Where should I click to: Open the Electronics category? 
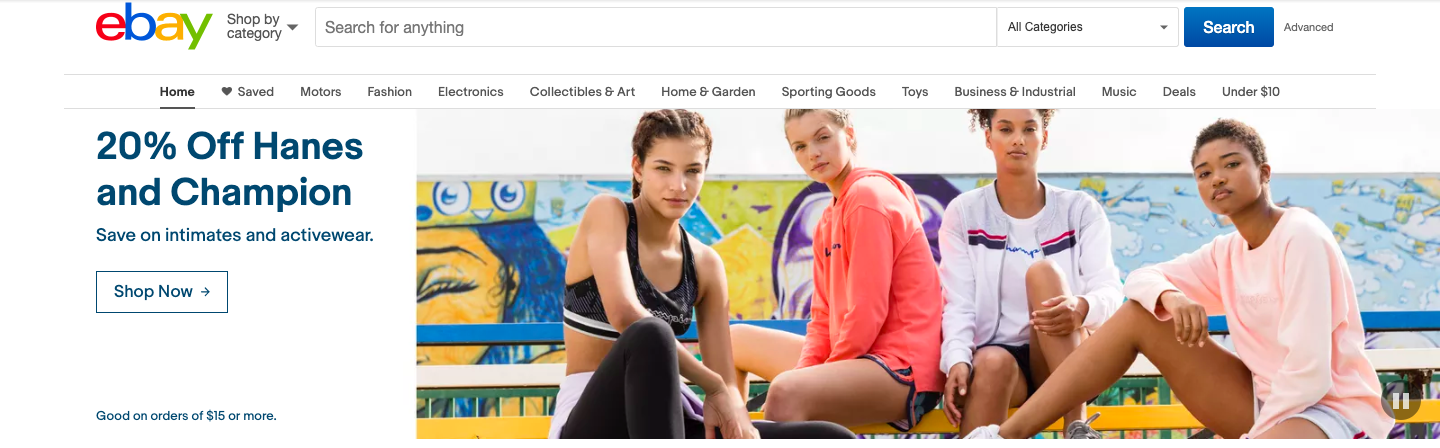470,91
